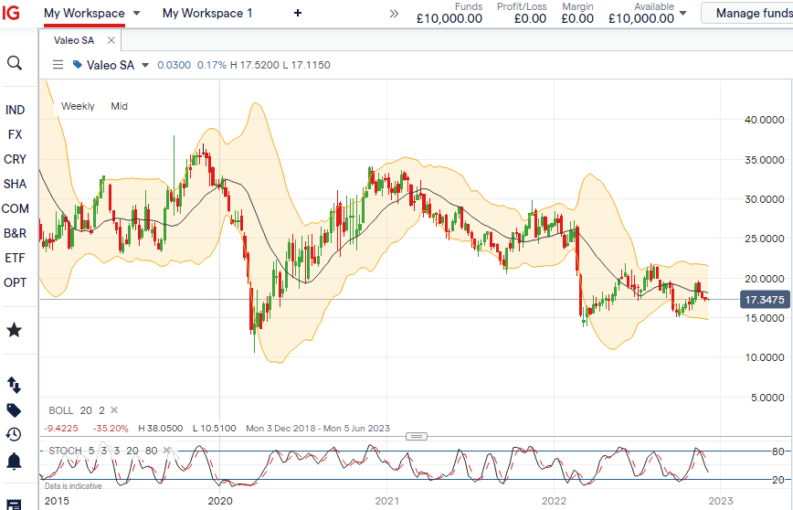Click the -35.20% range change text

click(x=110, y=428)
